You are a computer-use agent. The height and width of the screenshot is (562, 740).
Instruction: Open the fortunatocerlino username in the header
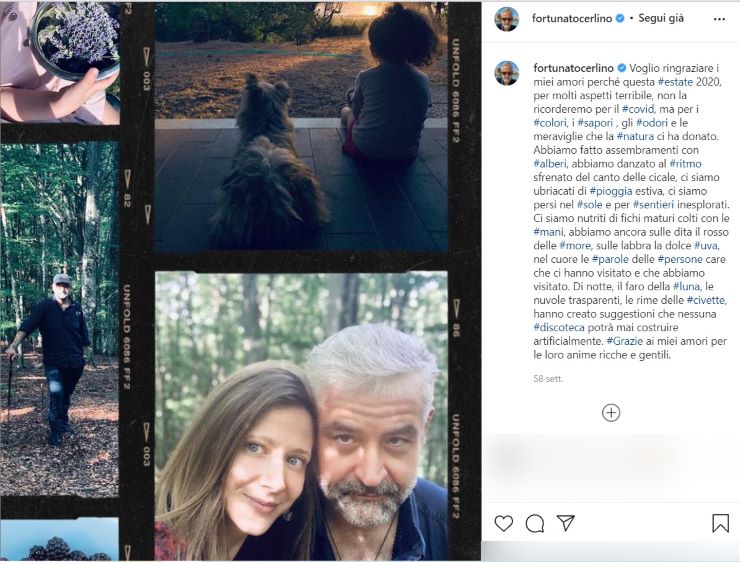573,19
